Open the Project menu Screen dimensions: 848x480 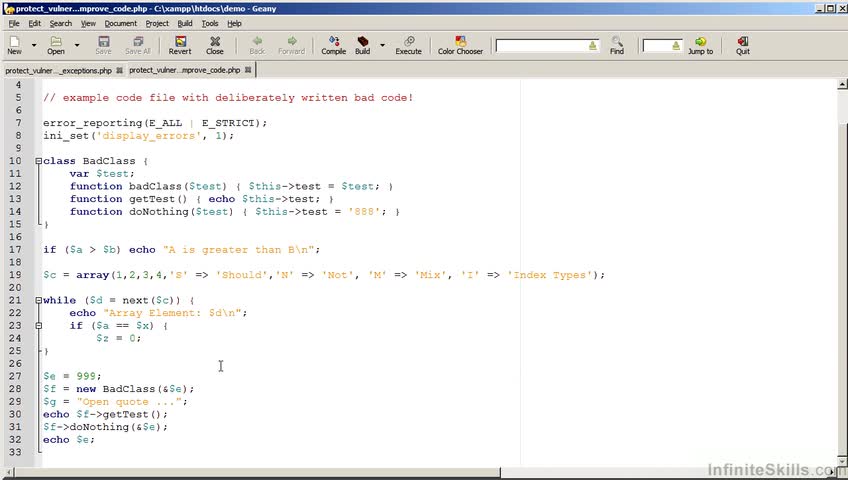point(157,23)
